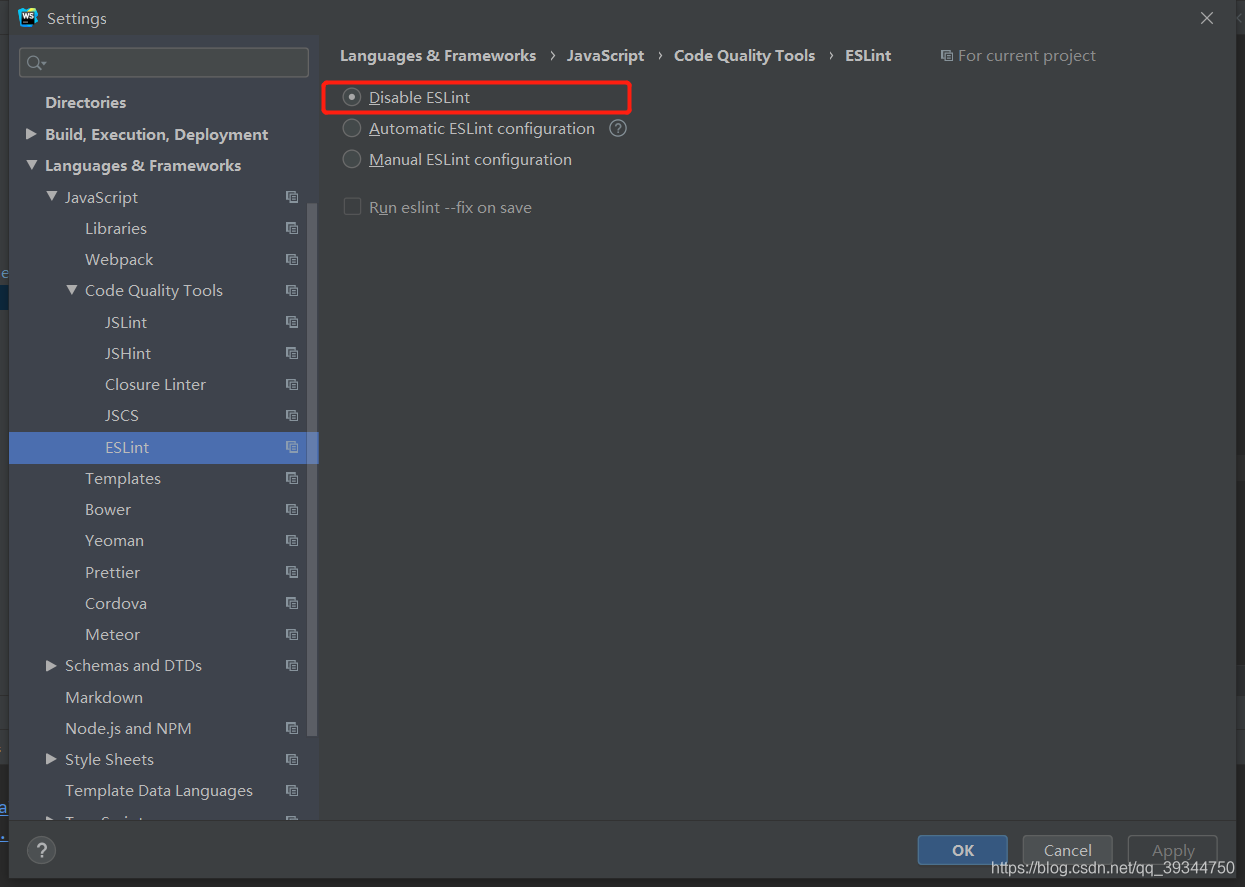Screen dimensions: 1245x887
Task: Click the icon next to the JavaScript entry
Action: (291, 197)
